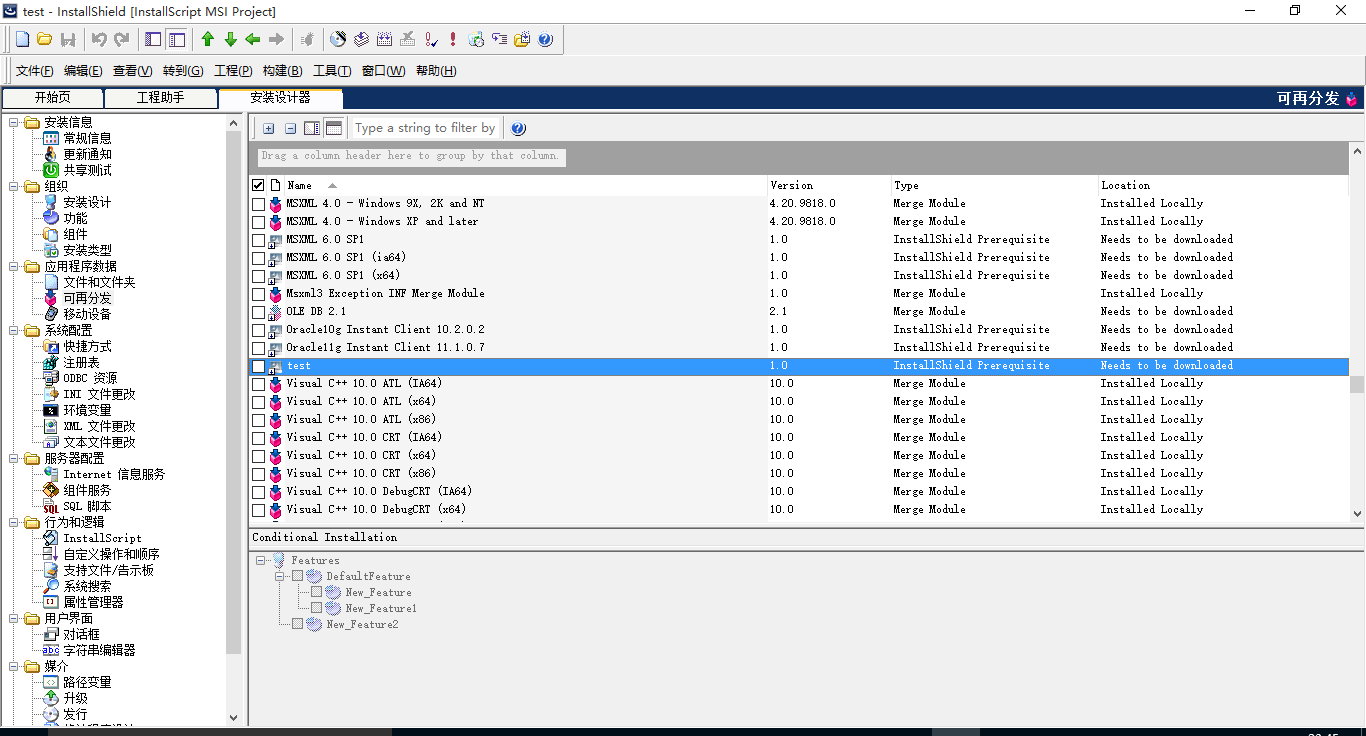This screenshot has width=1366, height=736.
Task: Open 对话框 under 用户界面
Action: click(81, 634)
